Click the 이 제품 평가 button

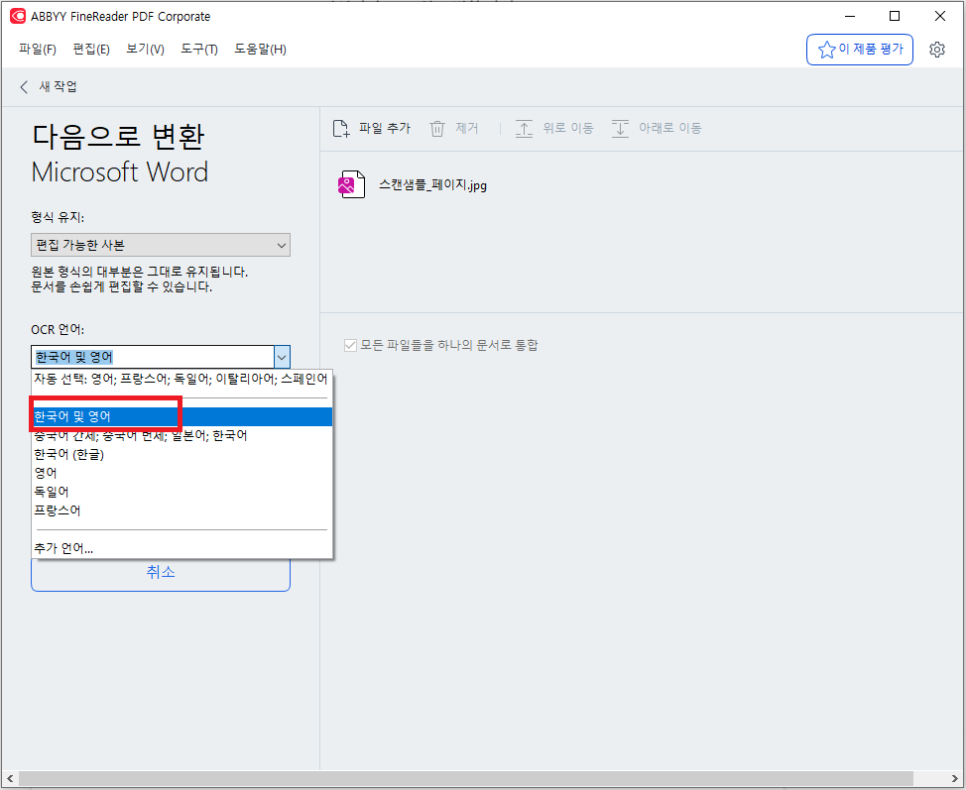pyautogui.click(x=859, y=49)
